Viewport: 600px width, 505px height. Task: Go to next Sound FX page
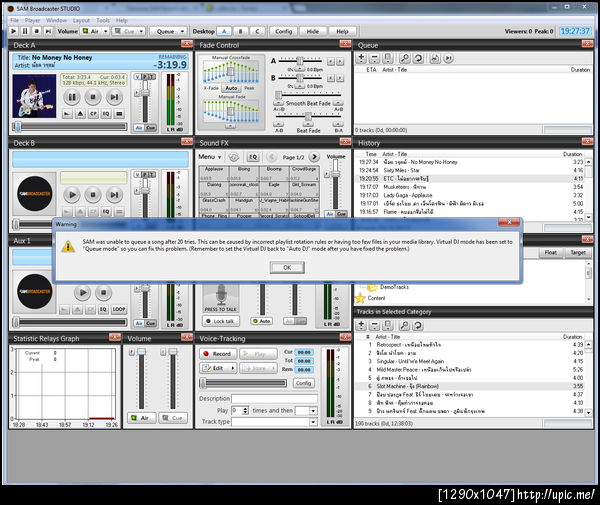coord(314,157)
